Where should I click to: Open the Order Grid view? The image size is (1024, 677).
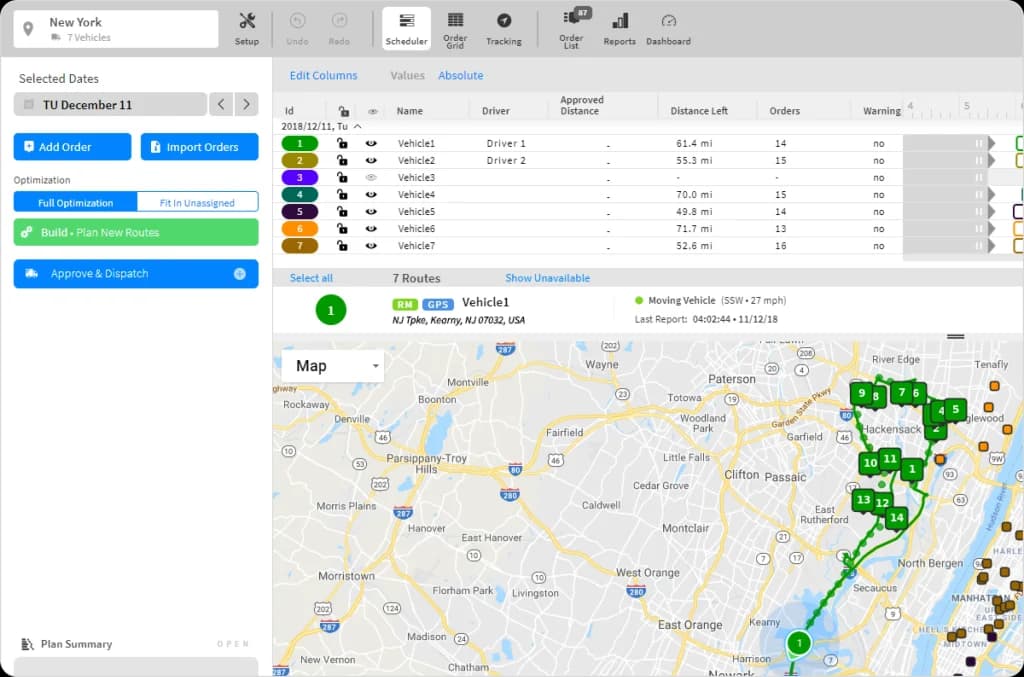pyautogui.click(x=455, y=27)
